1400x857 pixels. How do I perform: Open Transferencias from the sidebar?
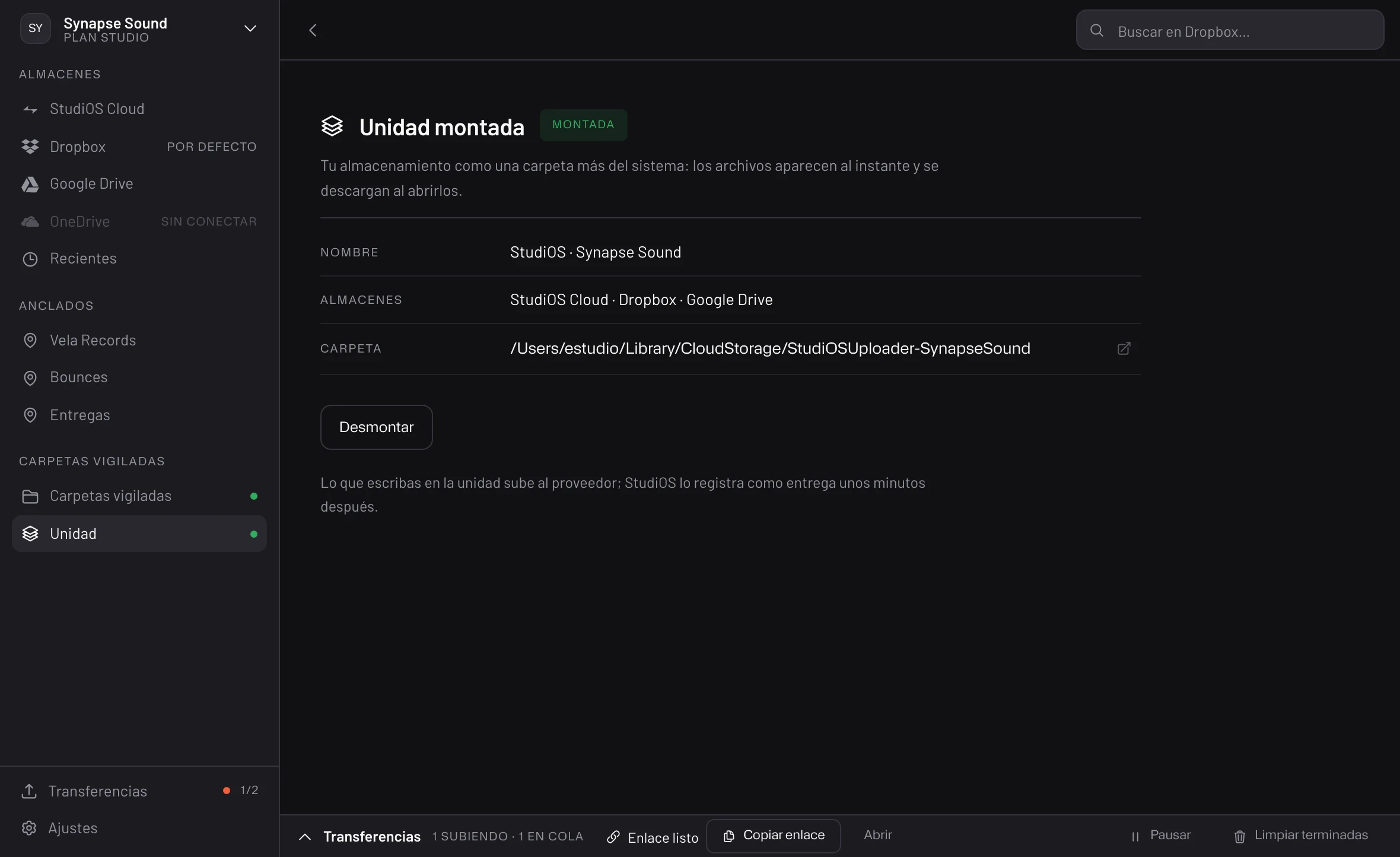click(x=139, y=791)
